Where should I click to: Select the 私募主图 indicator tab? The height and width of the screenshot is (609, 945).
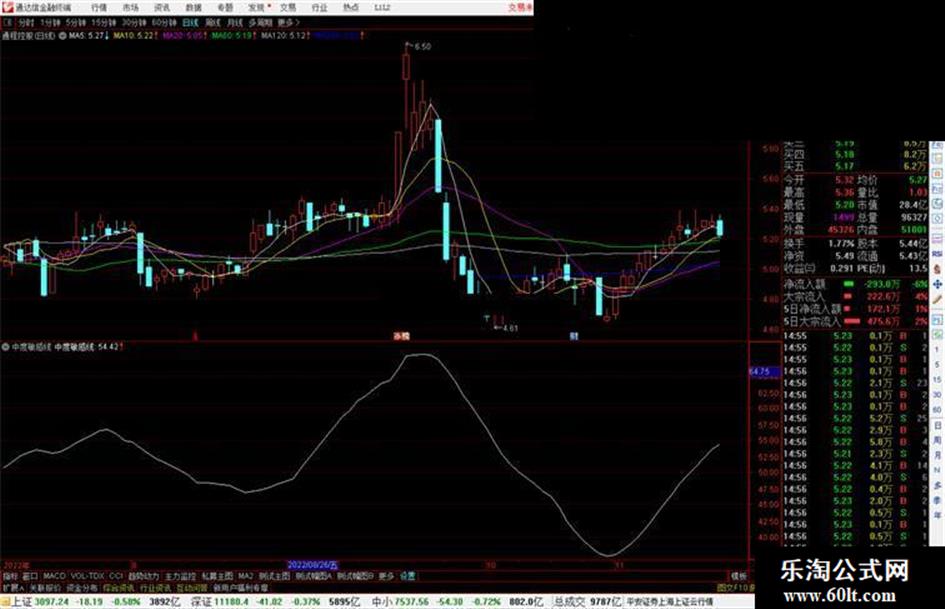(x=217, y=576)
